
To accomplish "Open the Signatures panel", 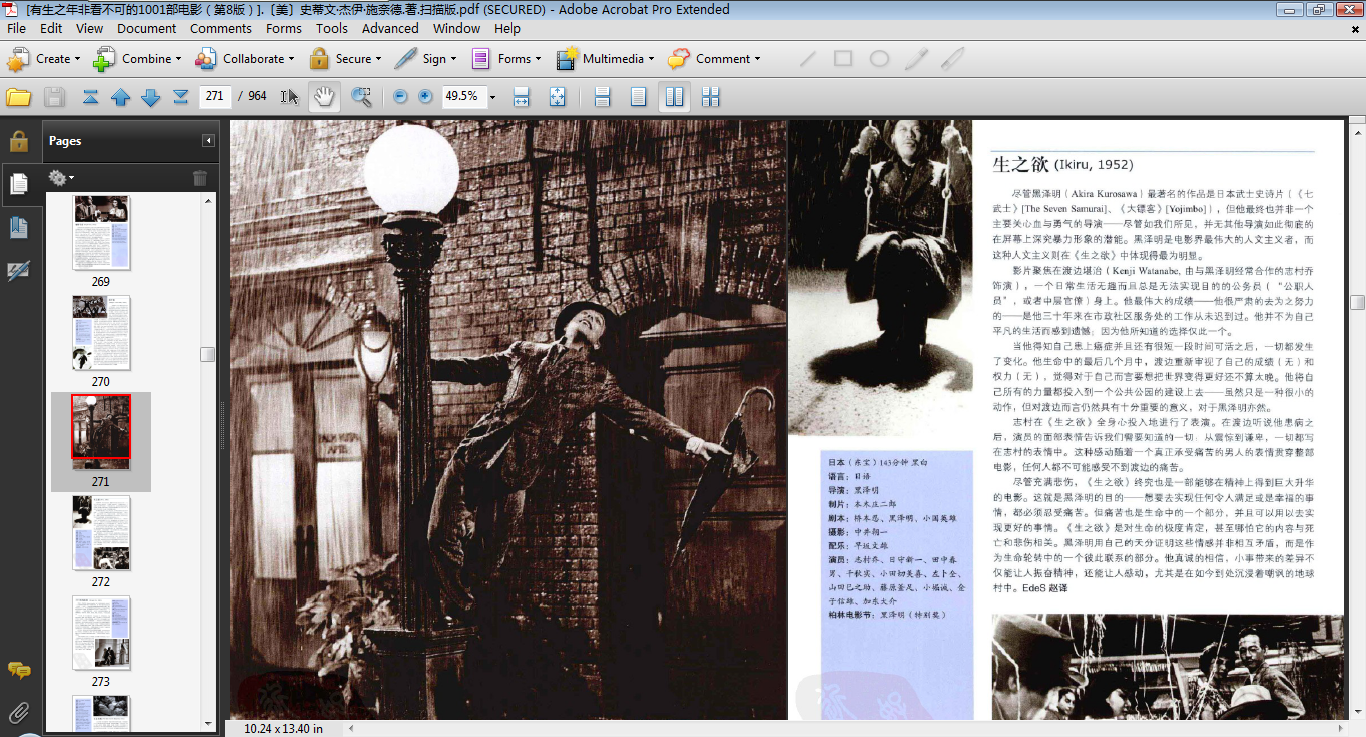I will pos(18,271).
